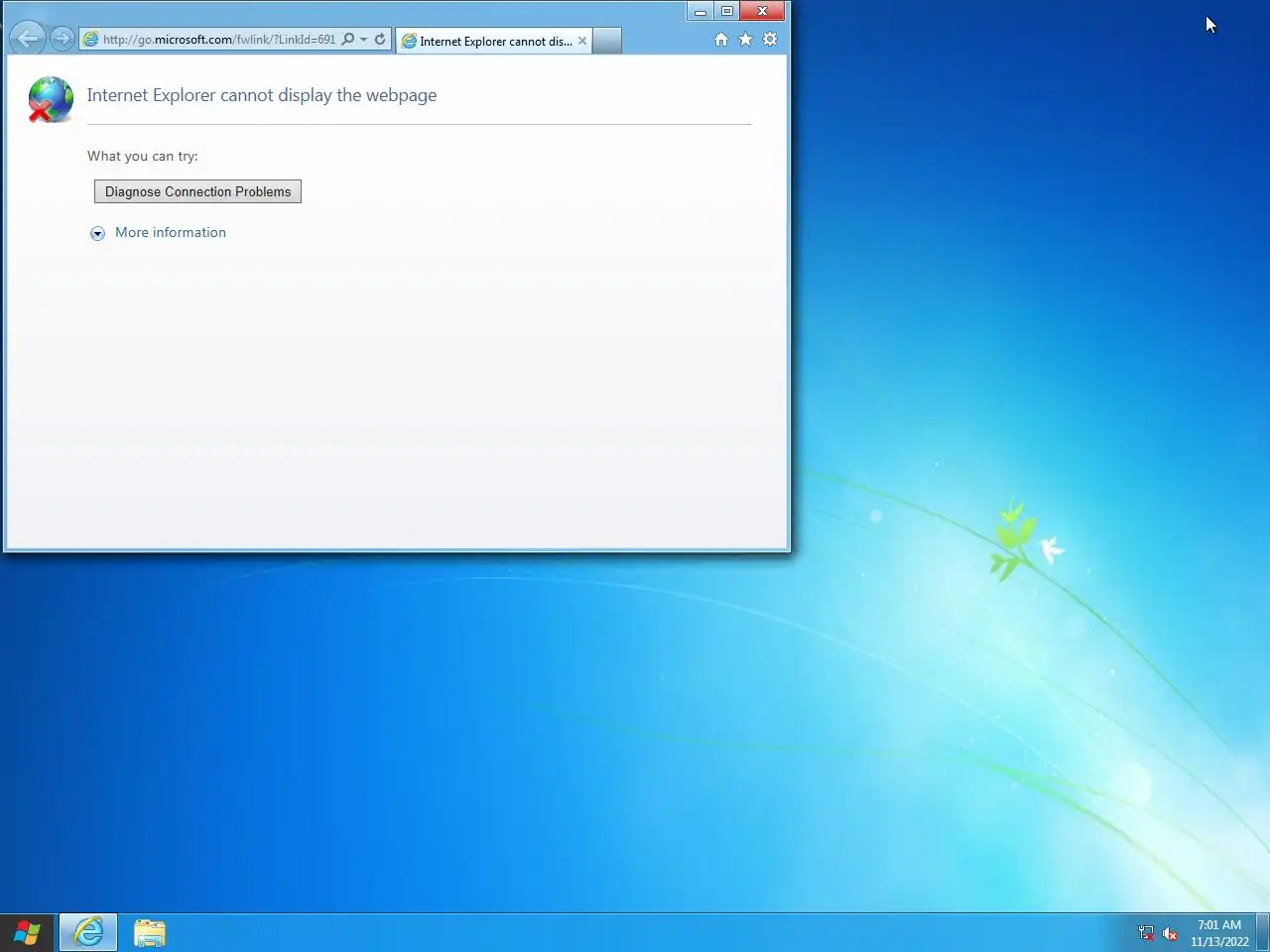Click the Forward navigation arrow
This screenshot has width=1270, height=952.
[63, 39]
